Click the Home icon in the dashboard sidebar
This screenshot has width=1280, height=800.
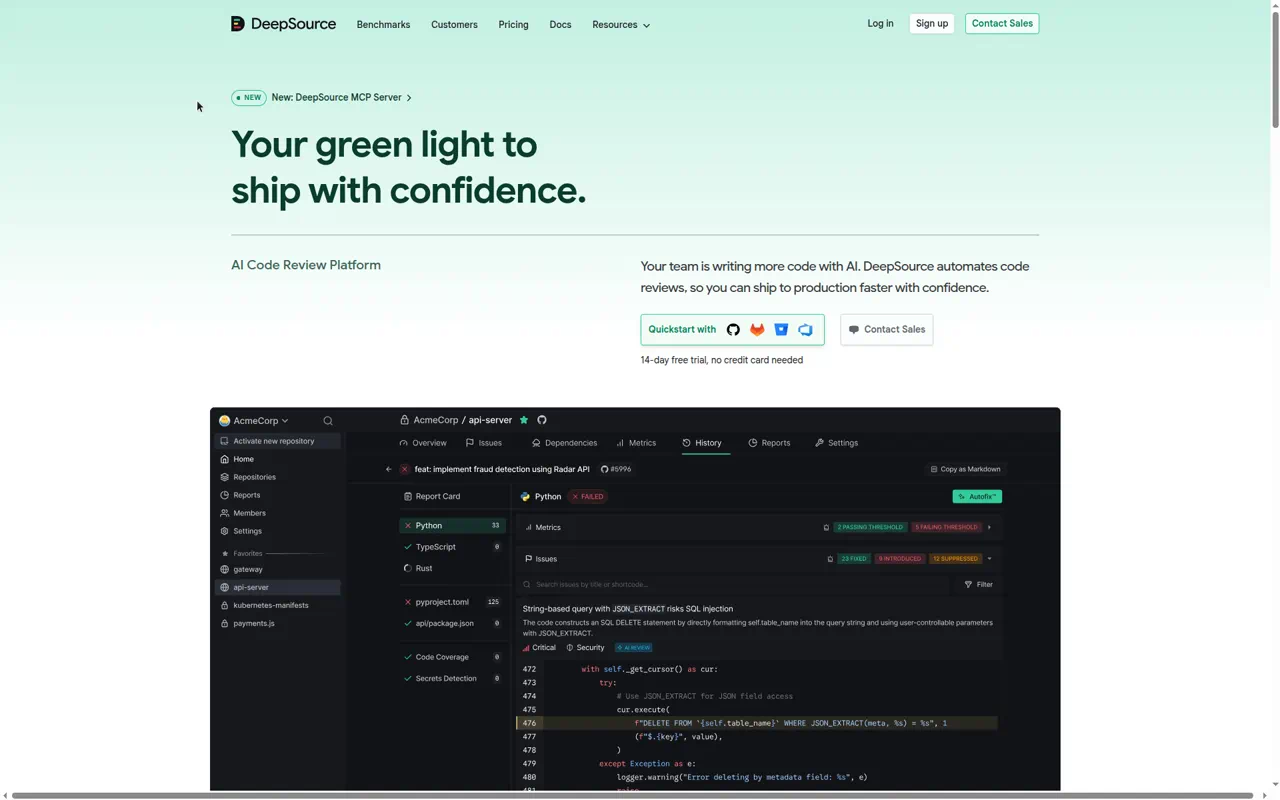click(x=225, y=459)
